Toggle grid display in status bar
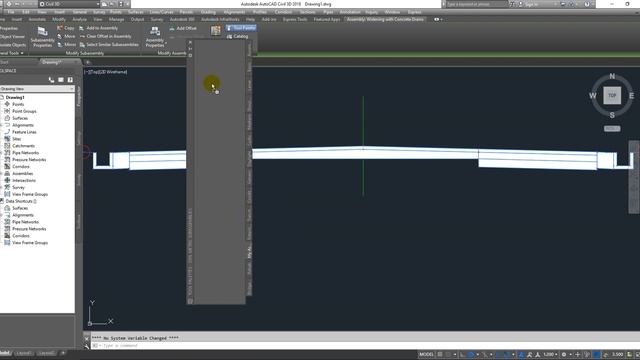 [440, 354]
